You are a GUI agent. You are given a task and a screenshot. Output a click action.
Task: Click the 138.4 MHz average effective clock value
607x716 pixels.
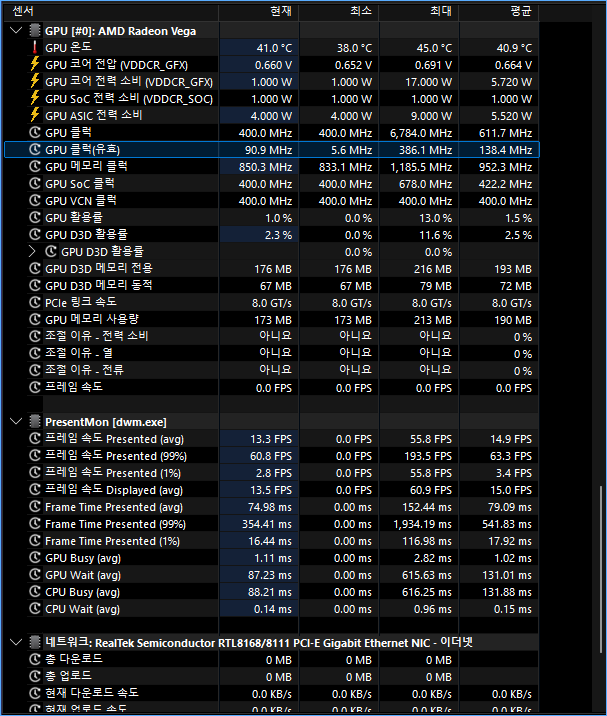[505, 150]
